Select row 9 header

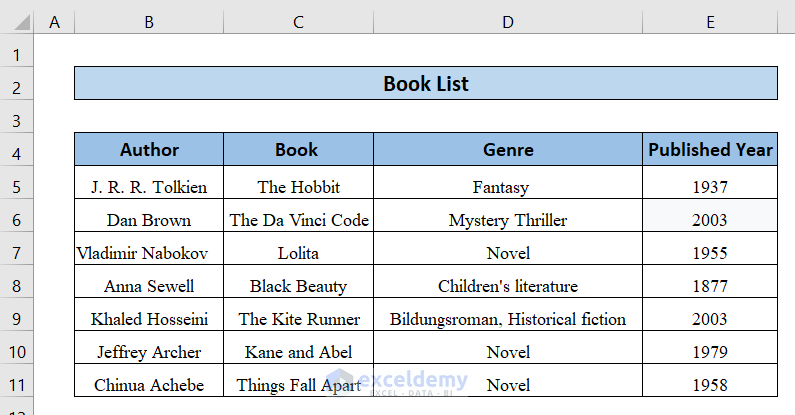coord(17,319)
